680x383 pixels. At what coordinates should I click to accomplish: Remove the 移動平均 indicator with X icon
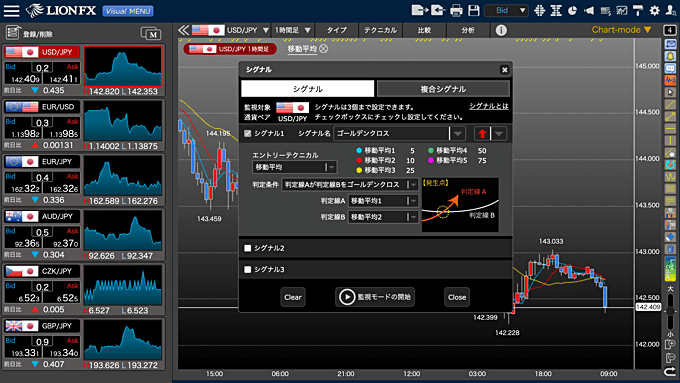coord(324,49)
